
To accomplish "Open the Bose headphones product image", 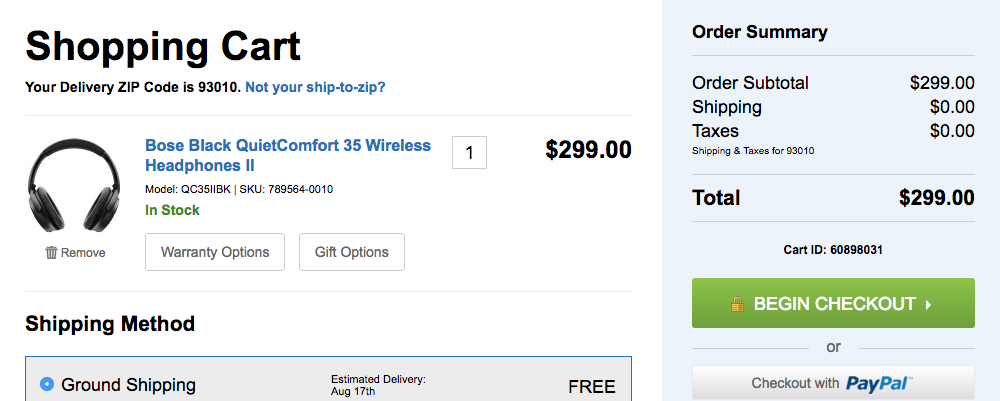I will point(75,187).
